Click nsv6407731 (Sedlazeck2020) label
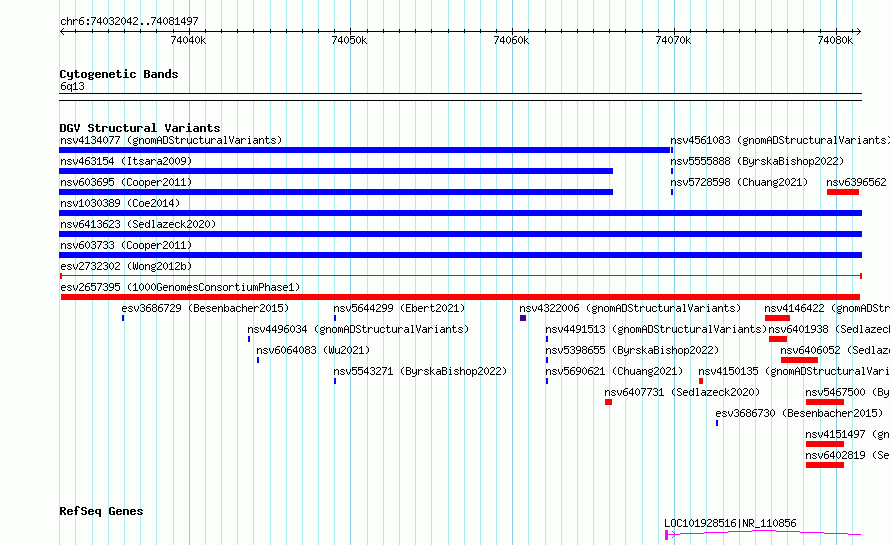Image resolution: width=890 pixels, height=545 pixels. (x=682, y=392)
